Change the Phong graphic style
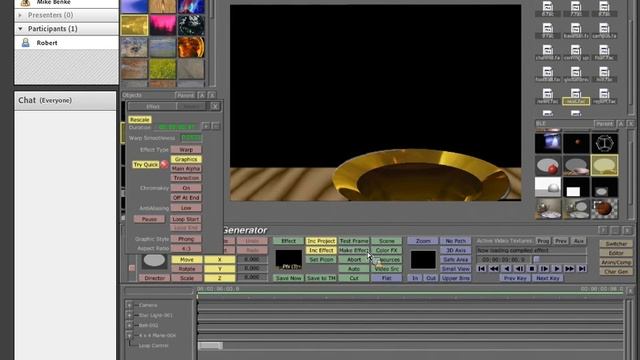The width and height of the screenshot is (640, 360). (186, 239)
